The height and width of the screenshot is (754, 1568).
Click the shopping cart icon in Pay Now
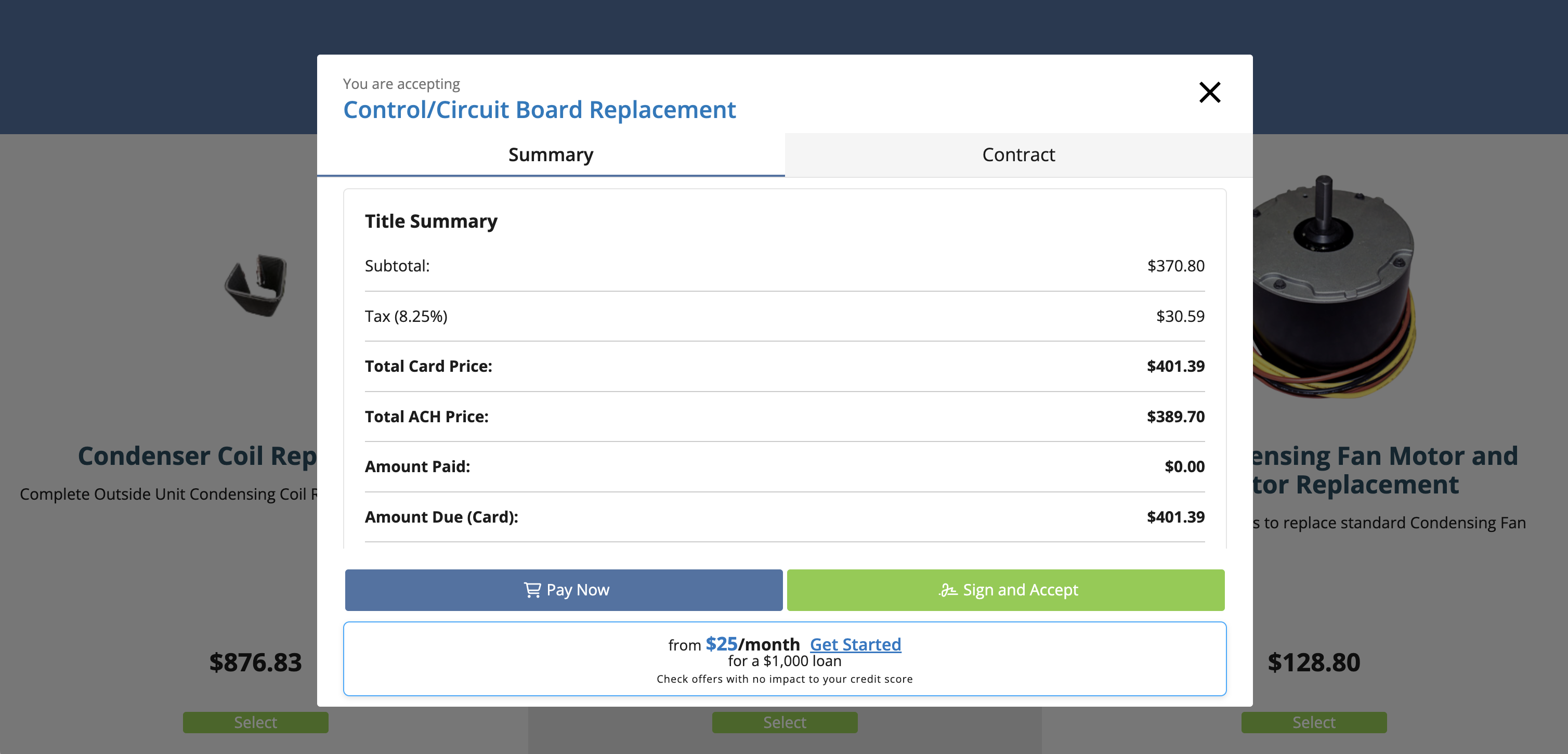(532, 590)
